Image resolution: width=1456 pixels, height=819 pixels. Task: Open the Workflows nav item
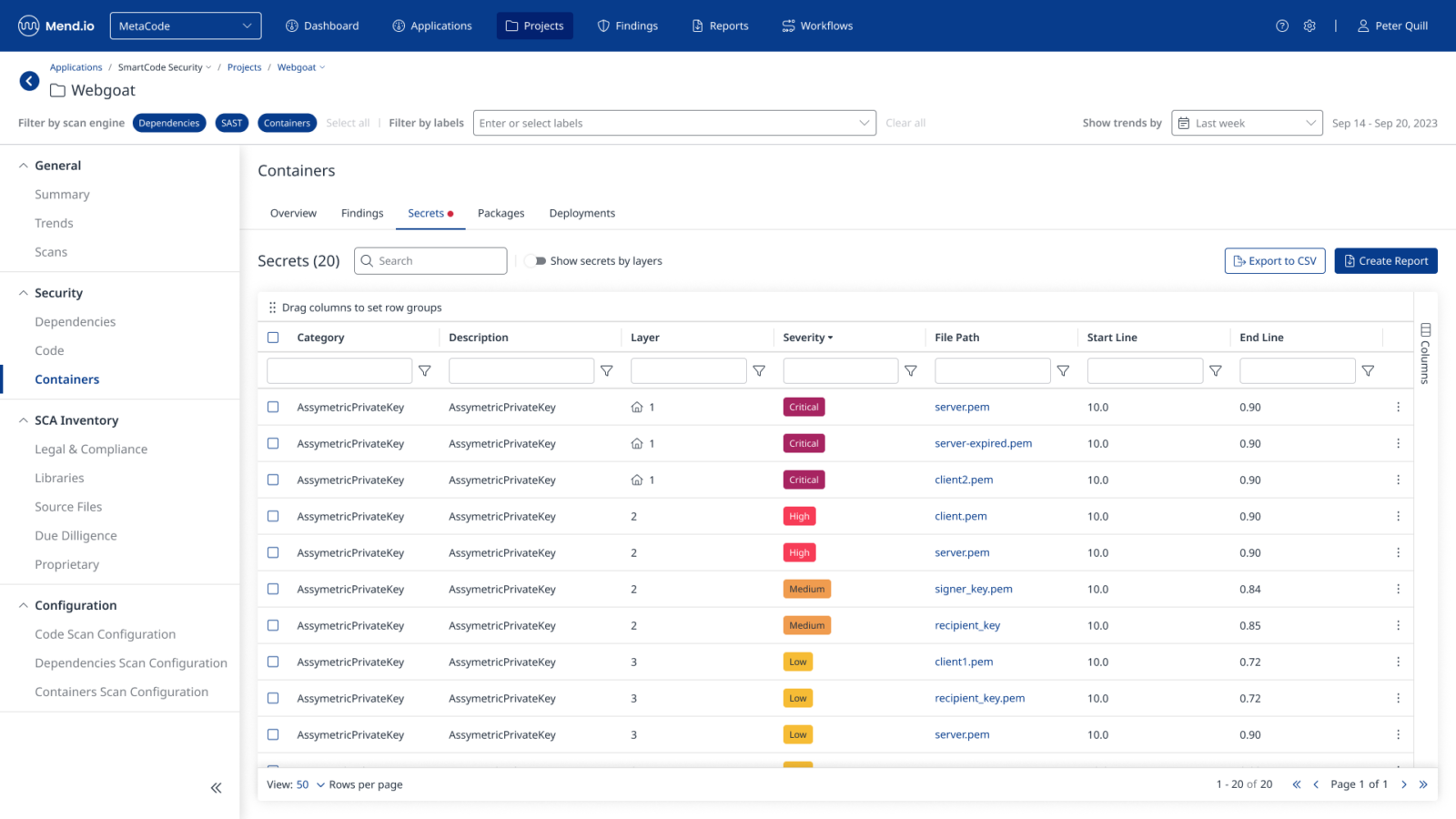point(817,25)
